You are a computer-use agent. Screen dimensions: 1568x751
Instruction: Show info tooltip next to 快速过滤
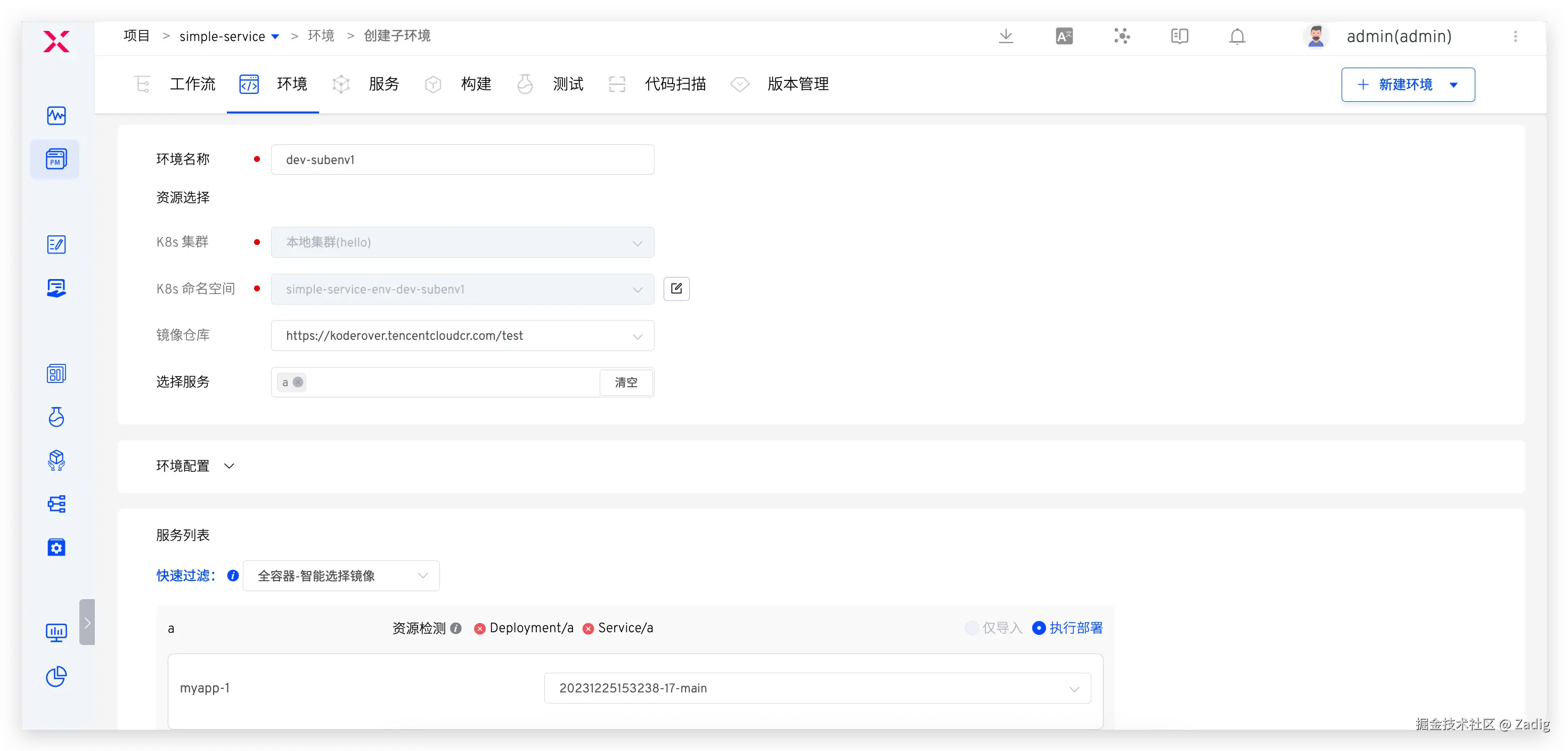pos(233,576)
